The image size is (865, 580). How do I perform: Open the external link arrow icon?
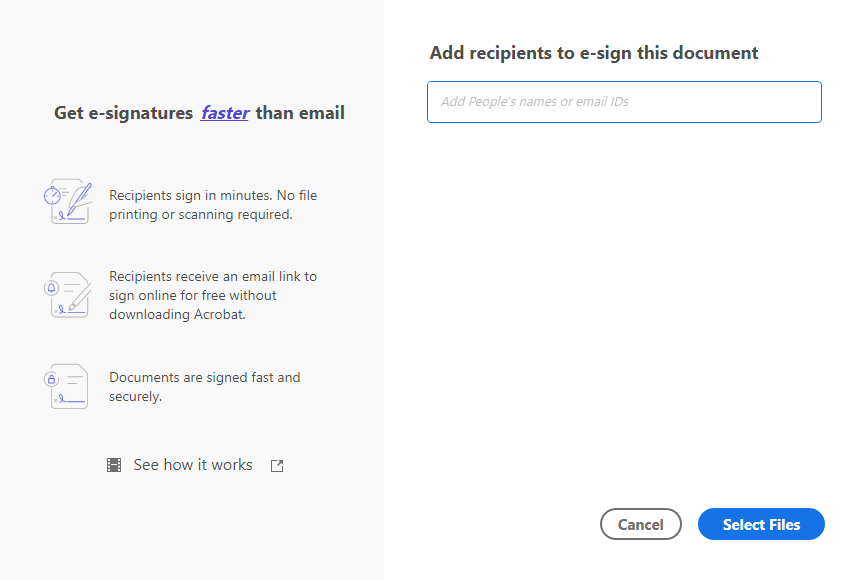pos(277,466)
